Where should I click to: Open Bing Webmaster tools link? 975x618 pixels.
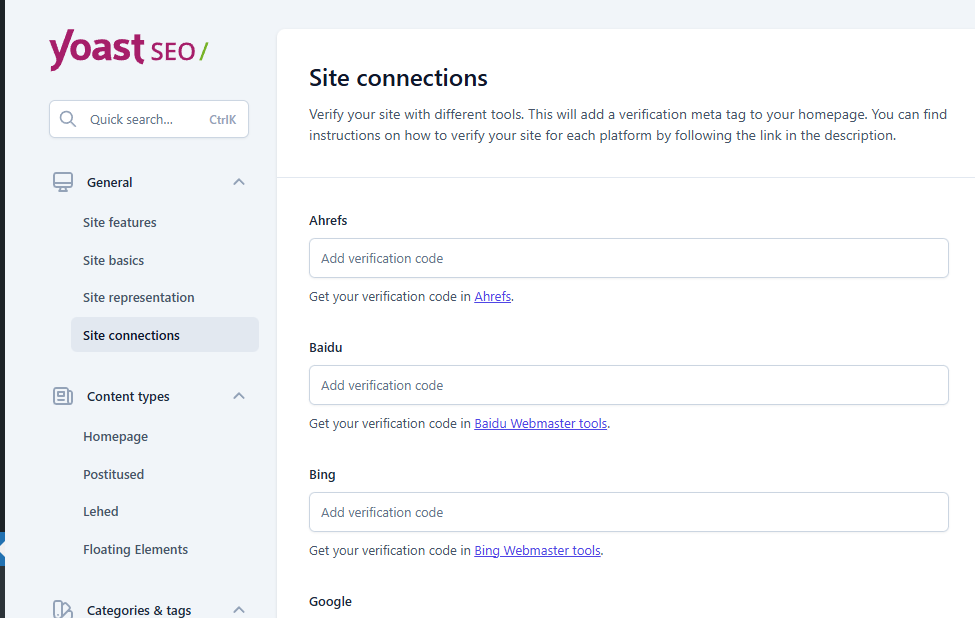(537, 551)
